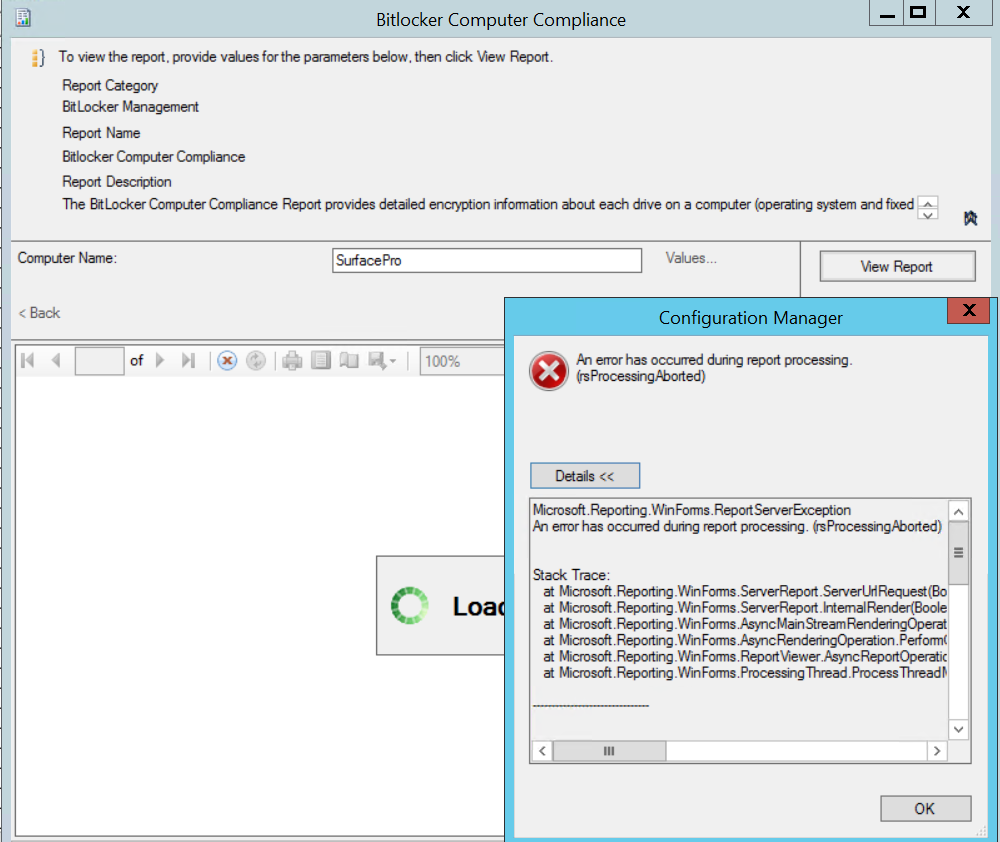Refresh the report using the toolbar icon
The image size is (1000, 842).
click(x=256, y=360)
